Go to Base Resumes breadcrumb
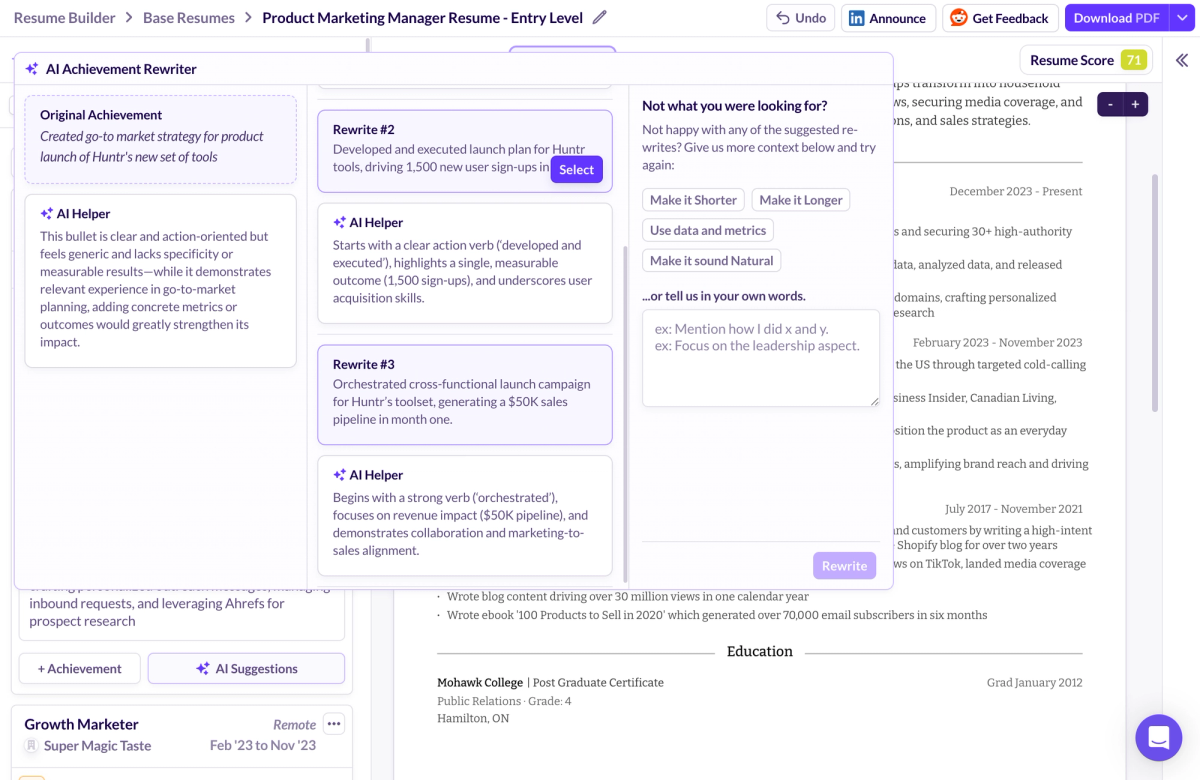1200x780 pixels. coord(189,18)
